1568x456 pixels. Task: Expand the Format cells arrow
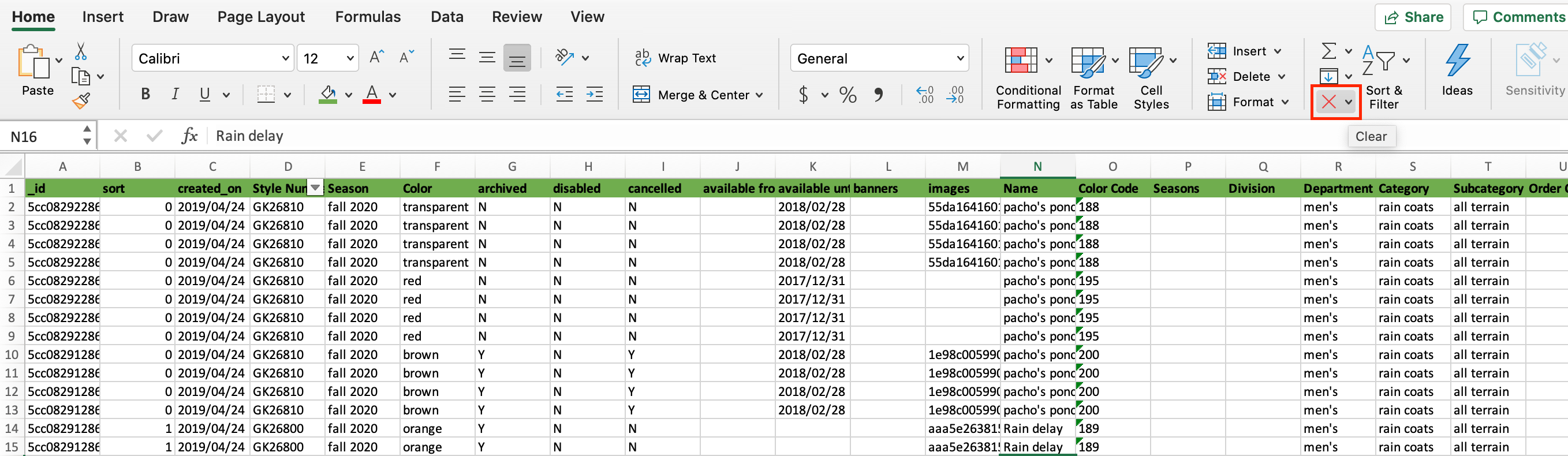coord(1285,102)
